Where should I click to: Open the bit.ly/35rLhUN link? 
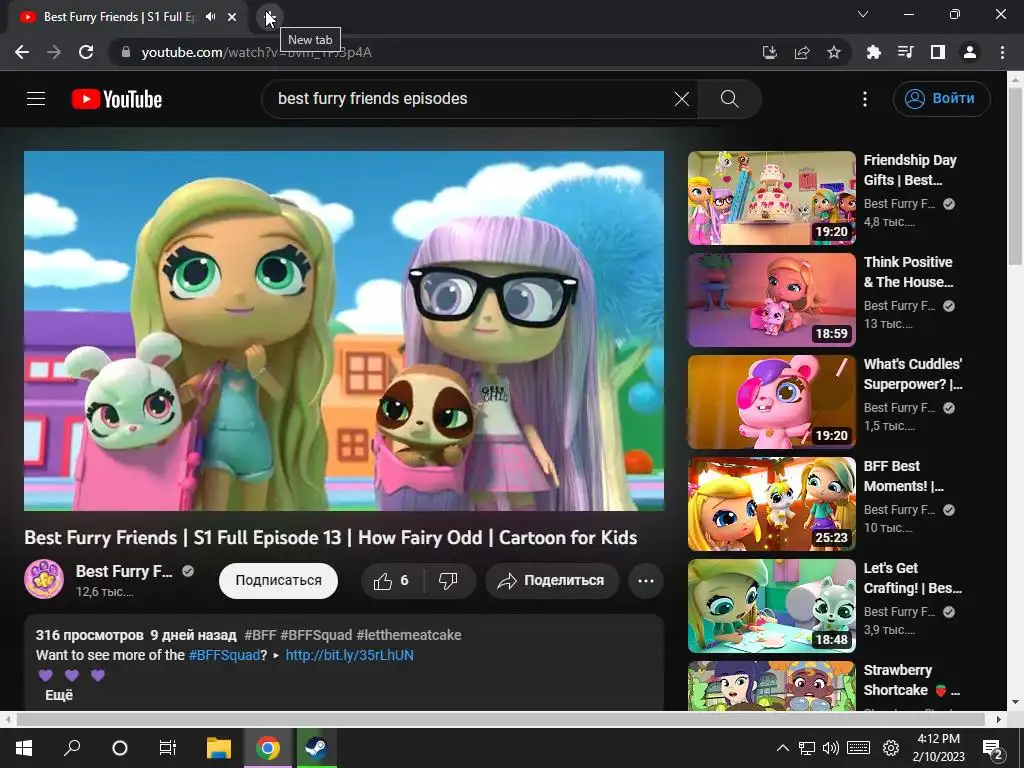(349, 655)
